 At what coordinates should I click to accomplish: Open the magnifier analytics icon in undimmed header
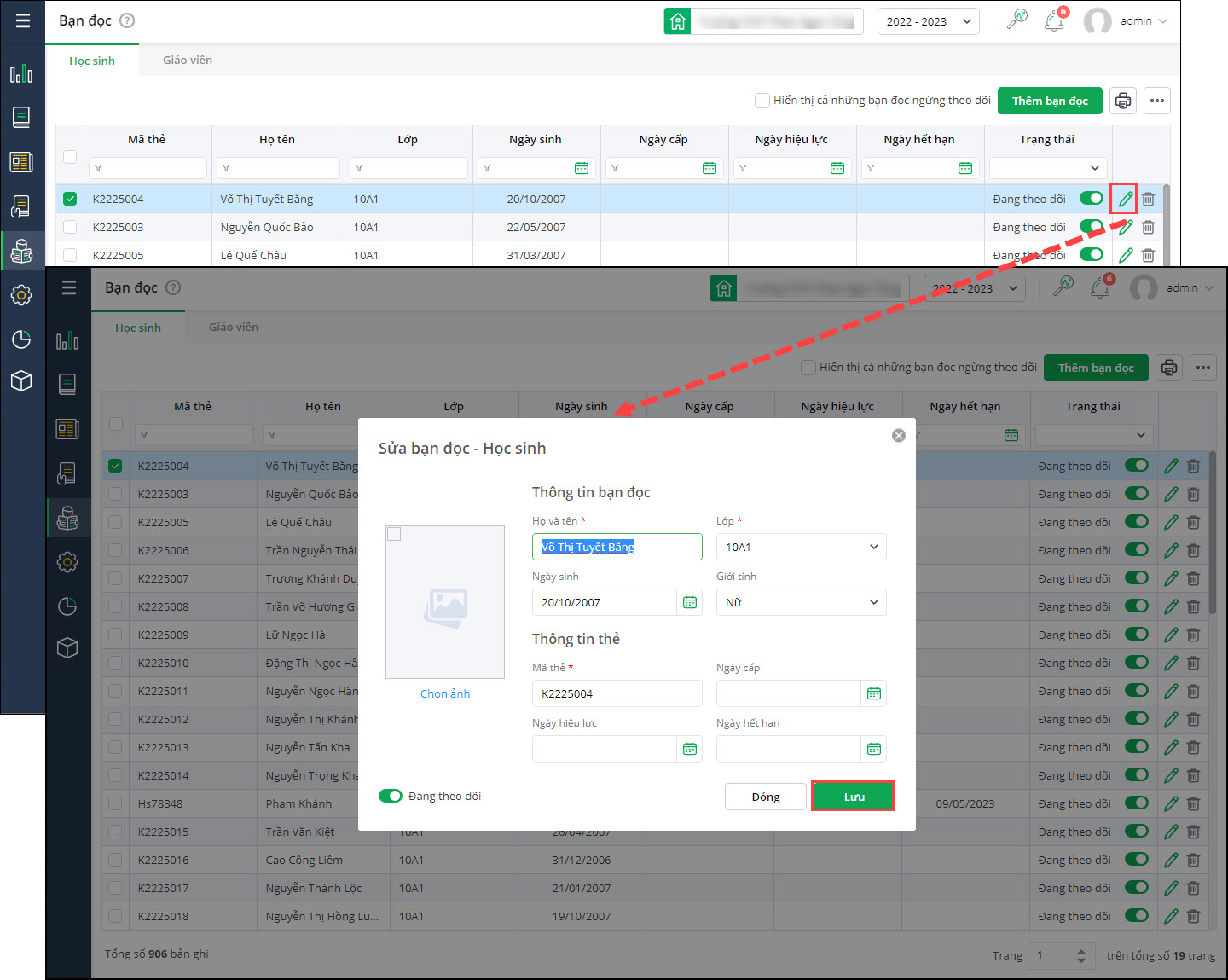coord(1017,20)
